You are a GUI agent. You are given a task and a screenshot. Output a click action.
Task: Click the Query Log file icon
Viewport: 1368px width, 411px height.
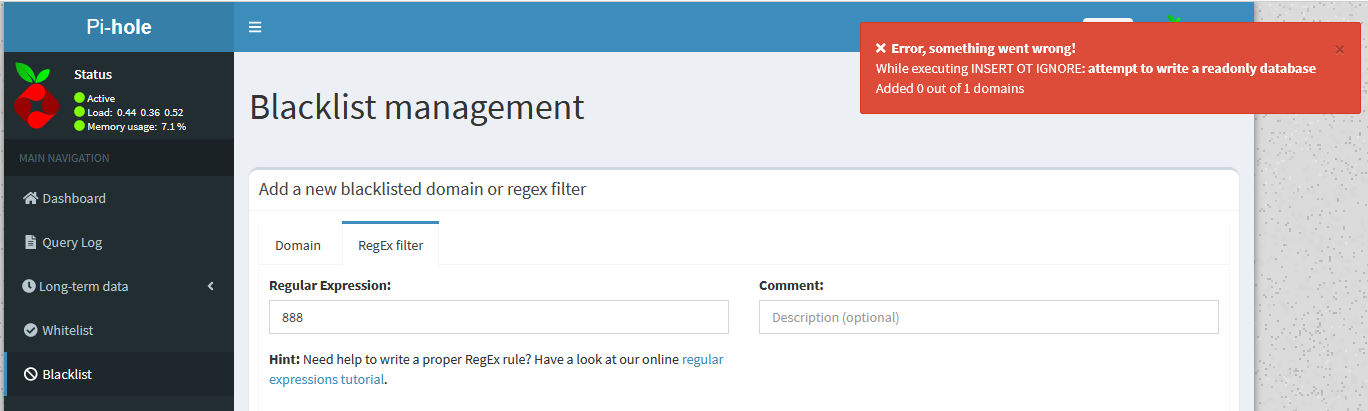coord(30,242)
